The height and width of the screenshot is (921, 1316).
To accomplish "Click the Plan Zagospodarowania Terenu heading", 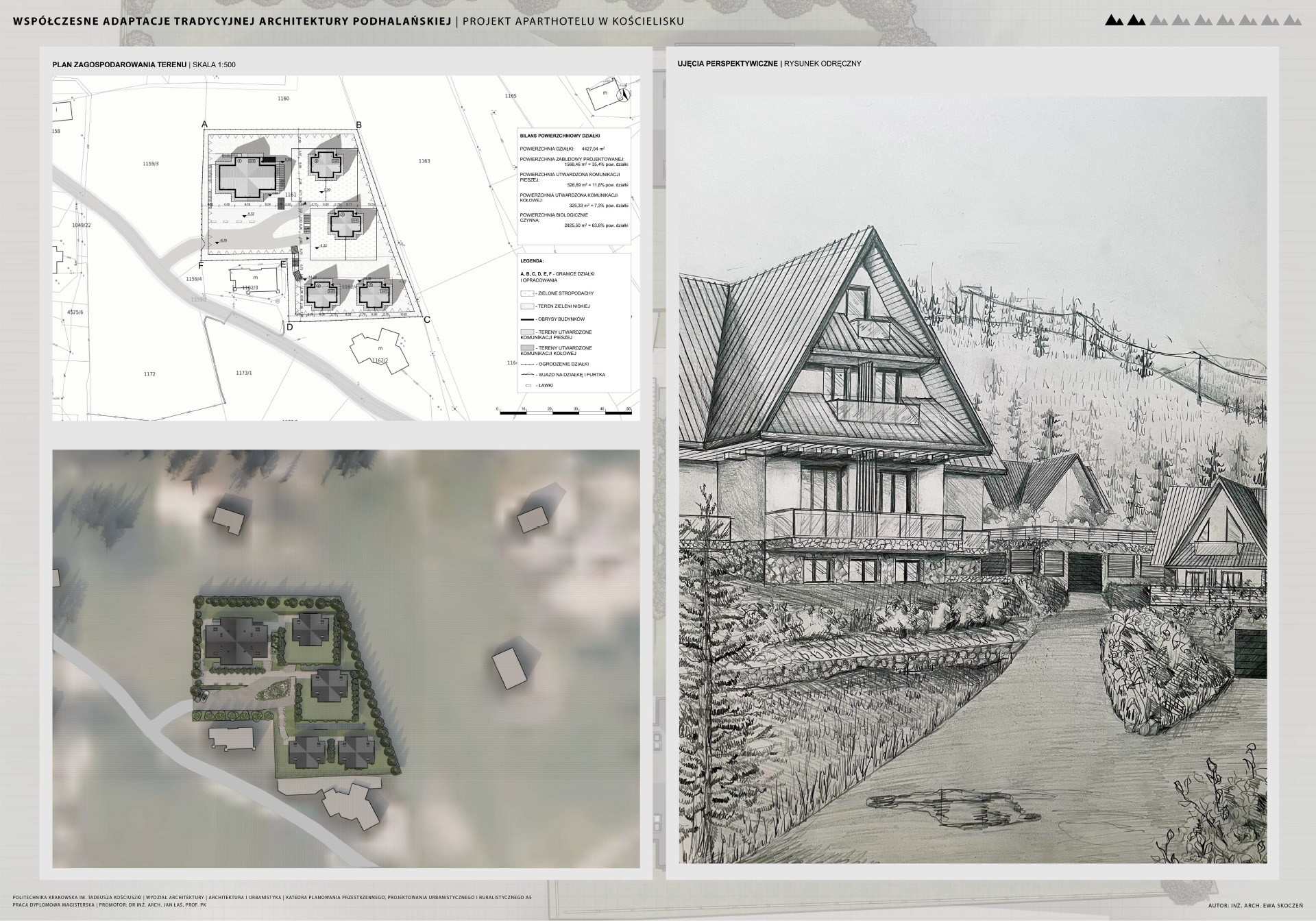I will point(119,64).
